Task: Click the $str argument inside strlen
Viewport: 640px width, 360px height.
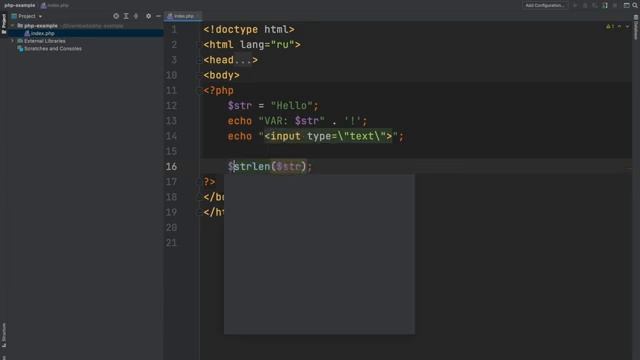Action: [289, 167]
